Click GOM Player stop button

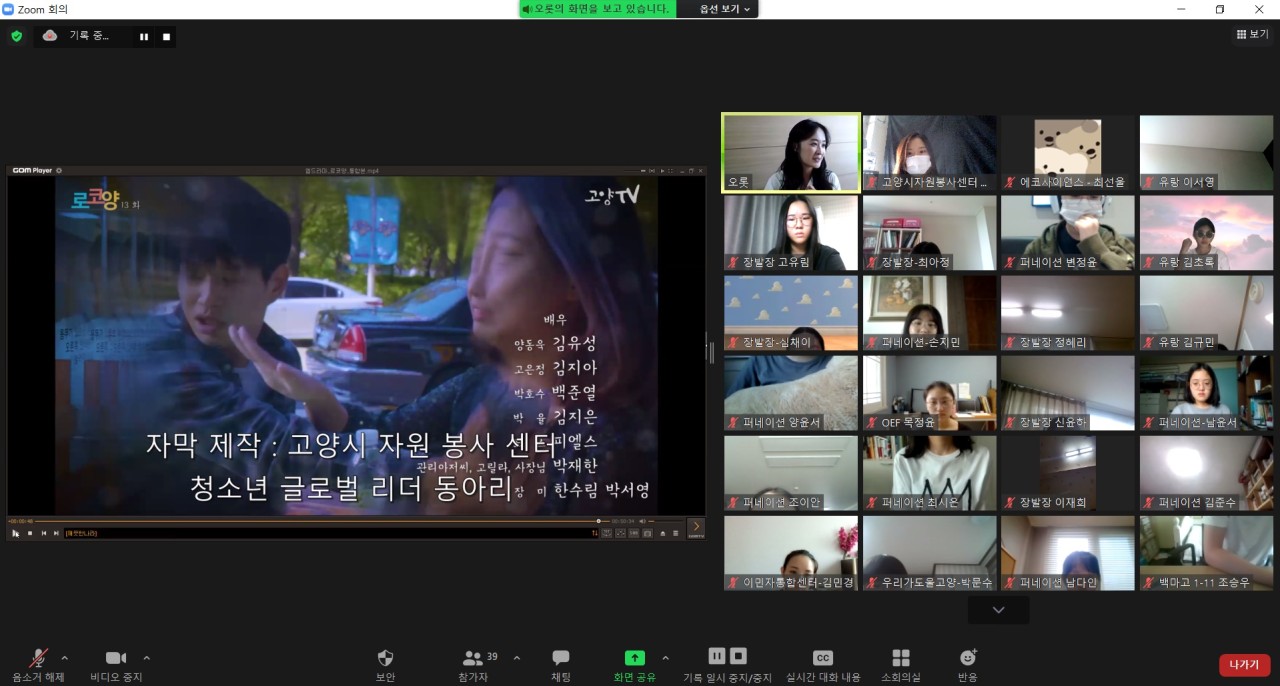coord(30,533)
